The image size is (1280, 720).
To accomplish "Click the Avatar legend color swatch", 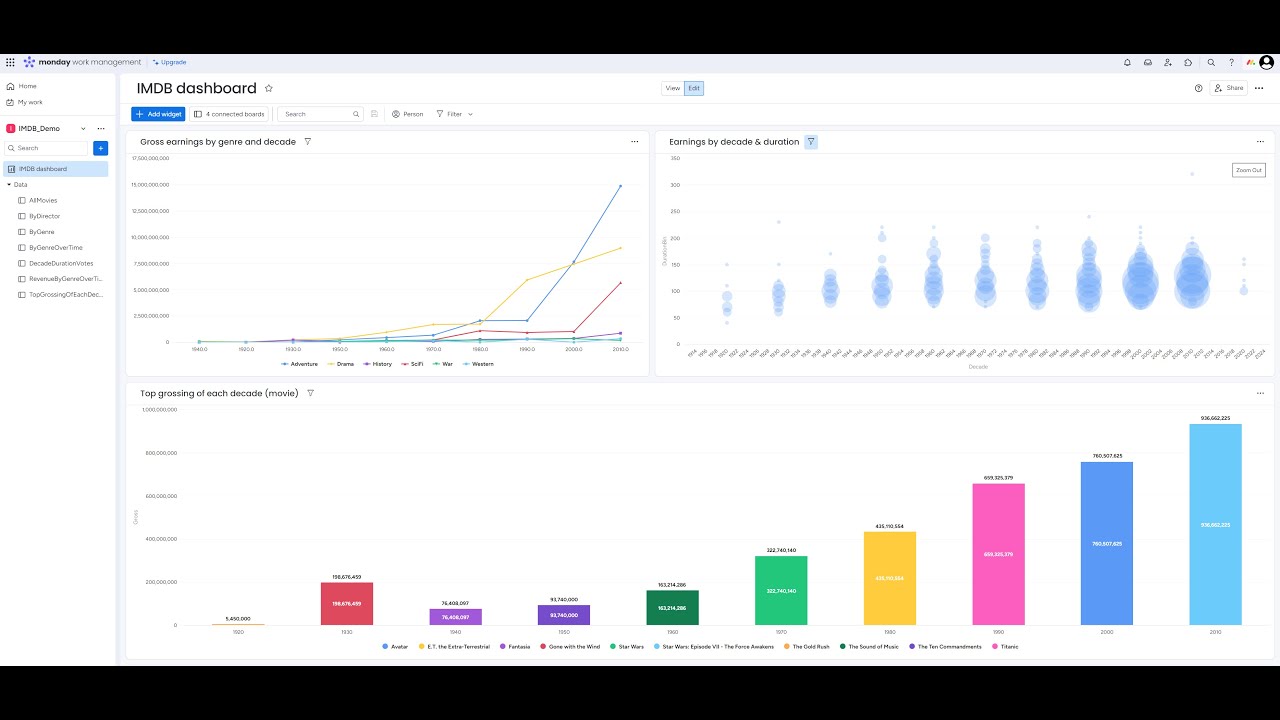I will point(385,647).
